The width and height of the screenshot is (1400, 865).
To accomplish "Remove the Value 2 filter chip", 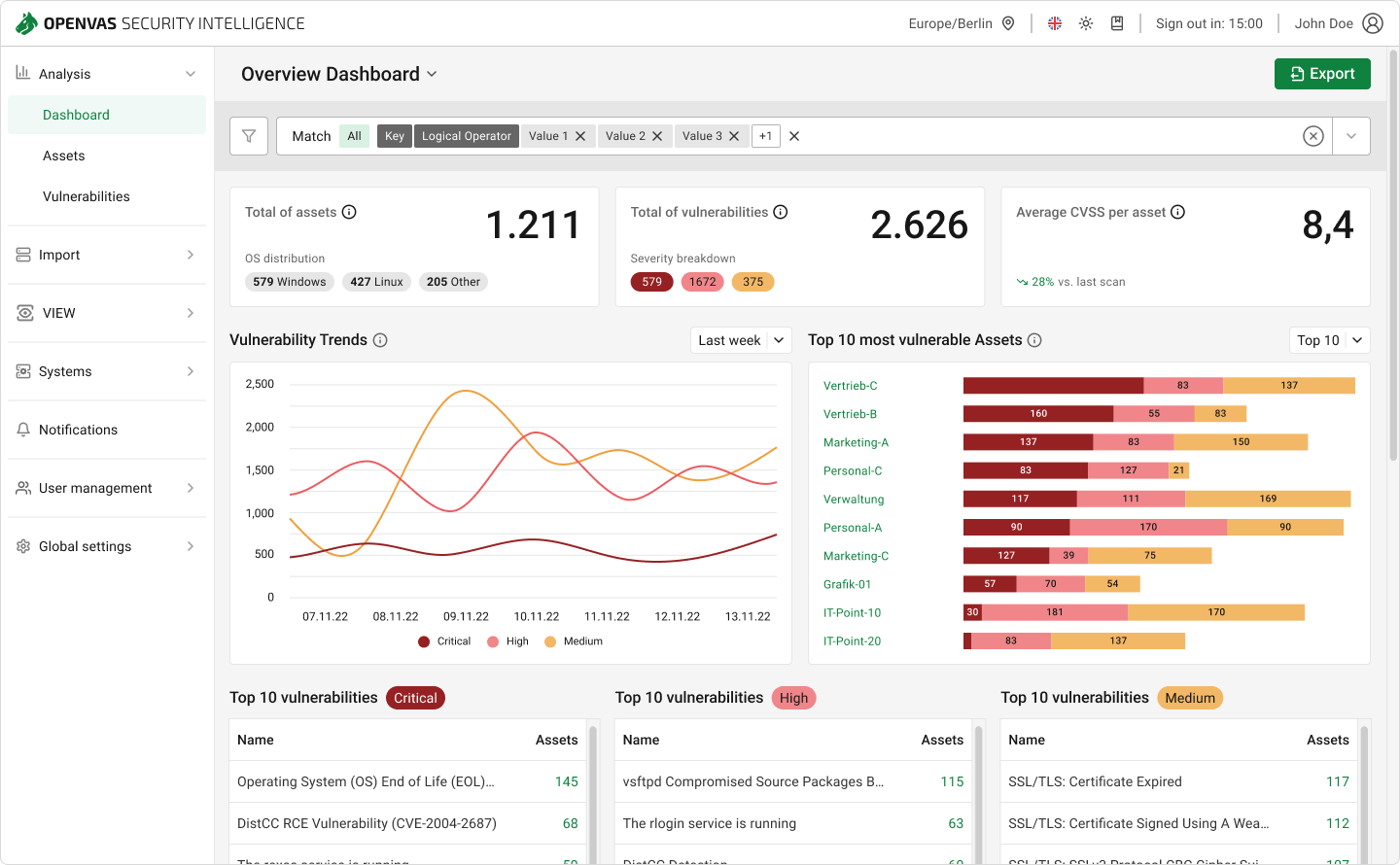I will point(657,136).
